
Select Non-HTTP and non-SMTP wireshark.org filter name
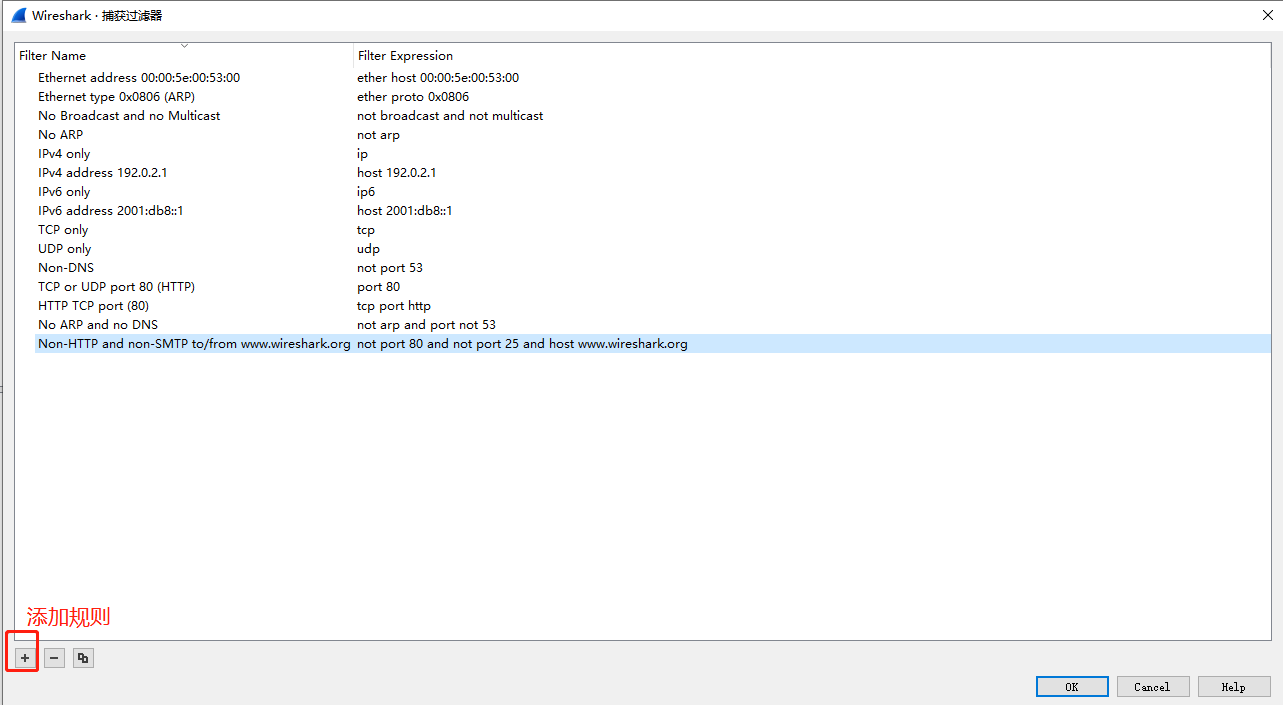(x=194, y=344)
